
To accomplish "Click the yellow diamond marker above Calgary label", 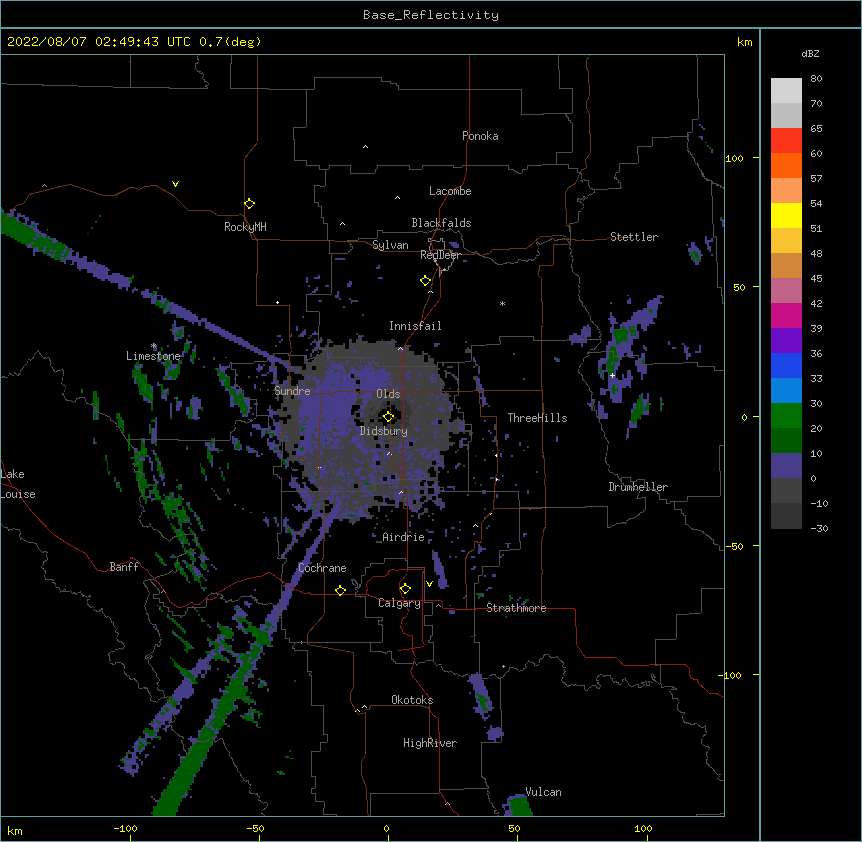I will (x=405, y=588).
